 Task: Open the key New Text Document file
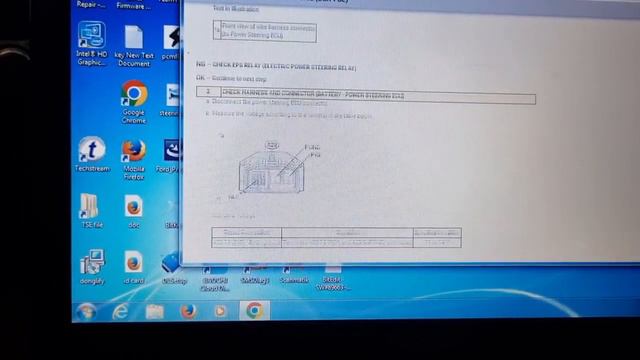coord(134,46)
